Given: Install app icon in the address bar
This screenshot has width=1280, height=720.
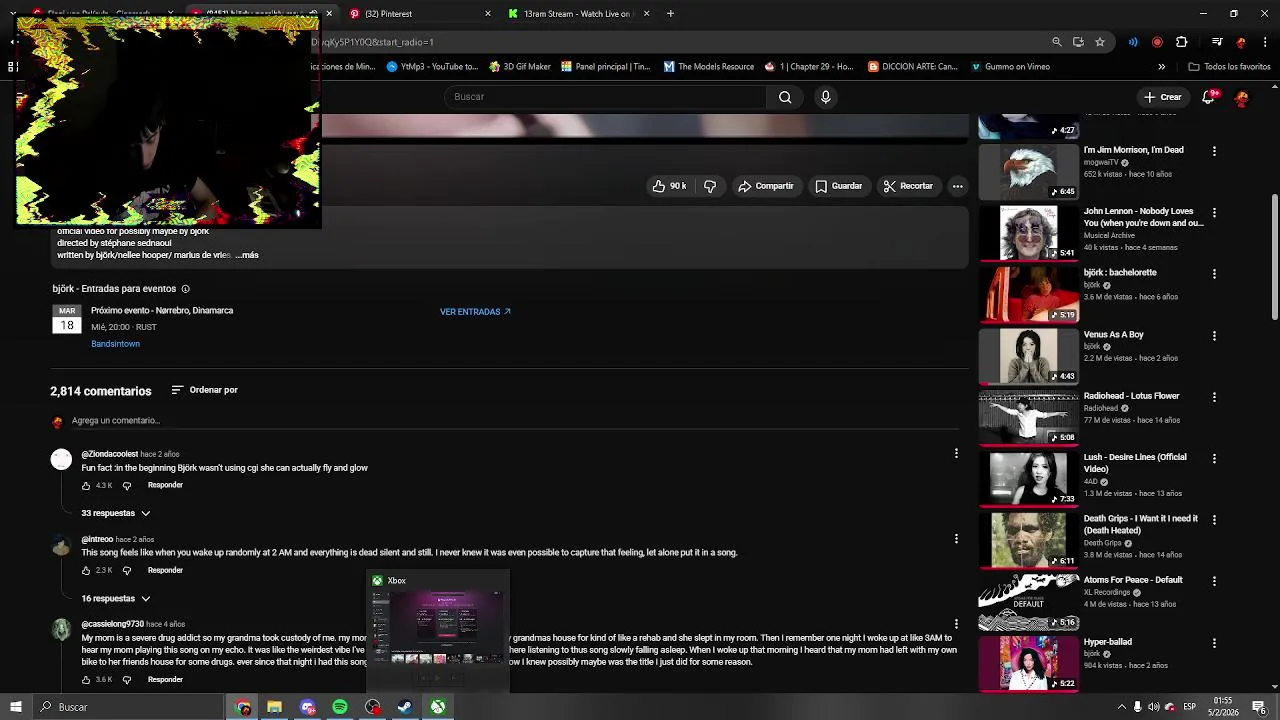Looking at the screenshot, I should coord(1078,42).
